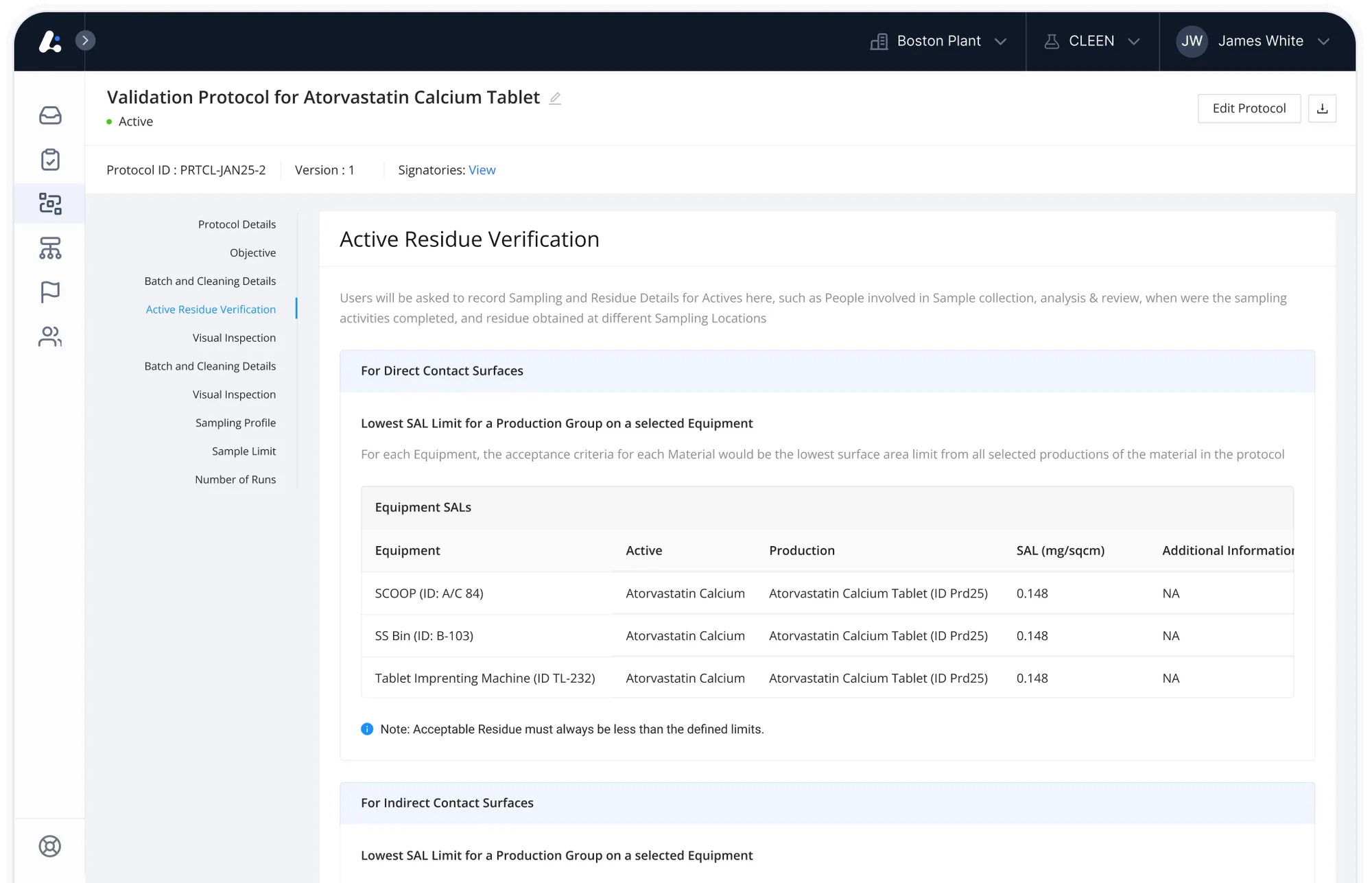
Task: Download the protocol with the download icon
Action: [1322, 108]
